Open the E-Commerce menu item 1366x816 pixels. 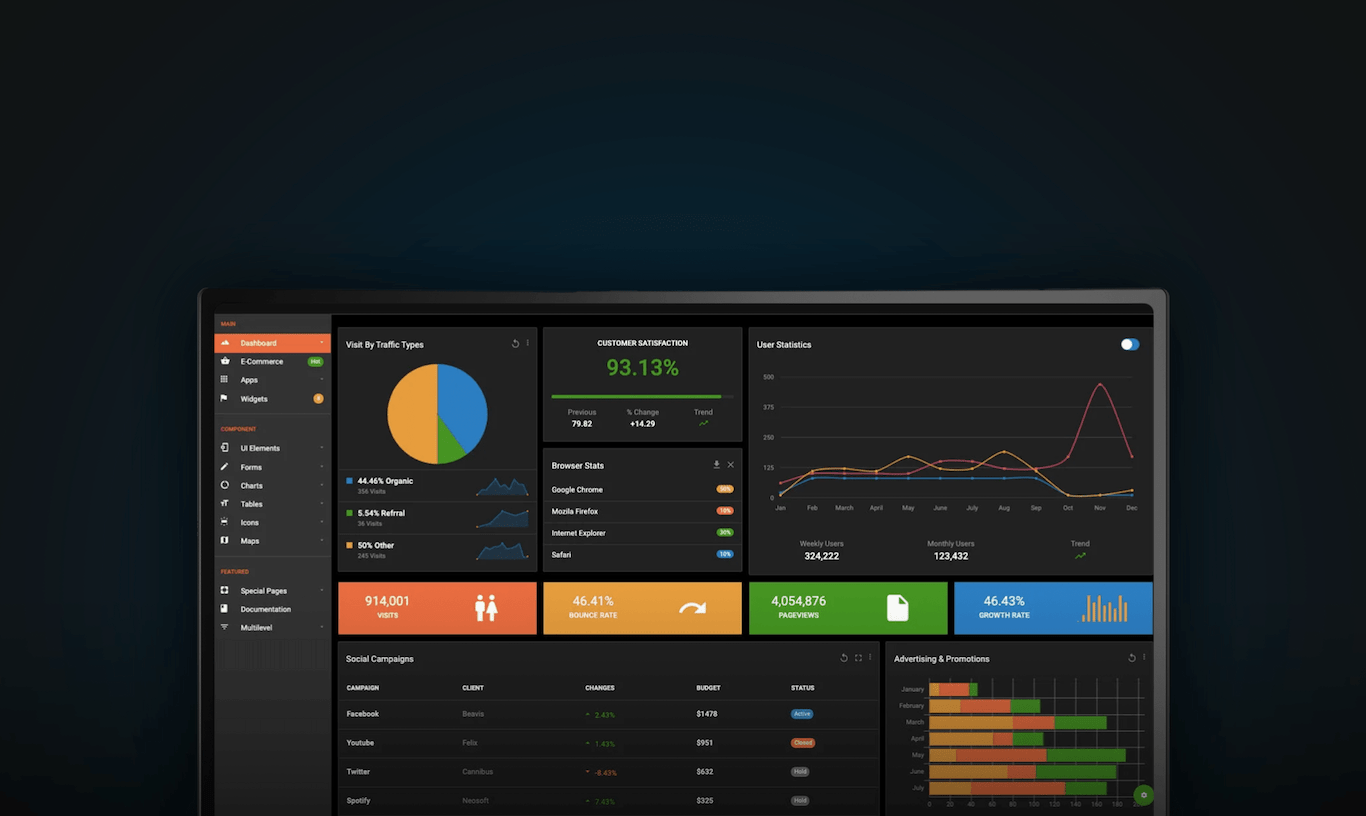[272, 361]
